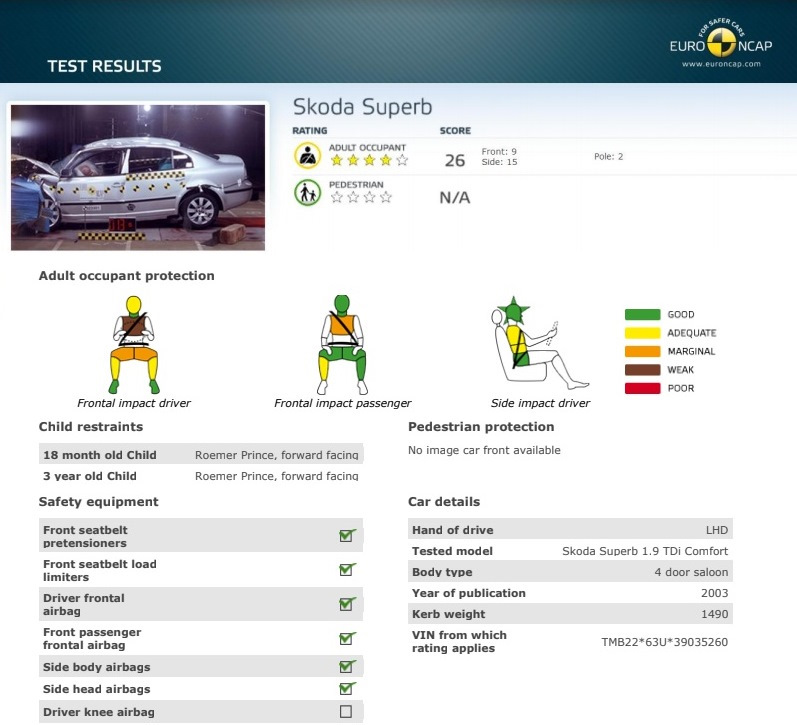
Task: Click the 'Child restraints' heading
Action: (x=91, y=427)
